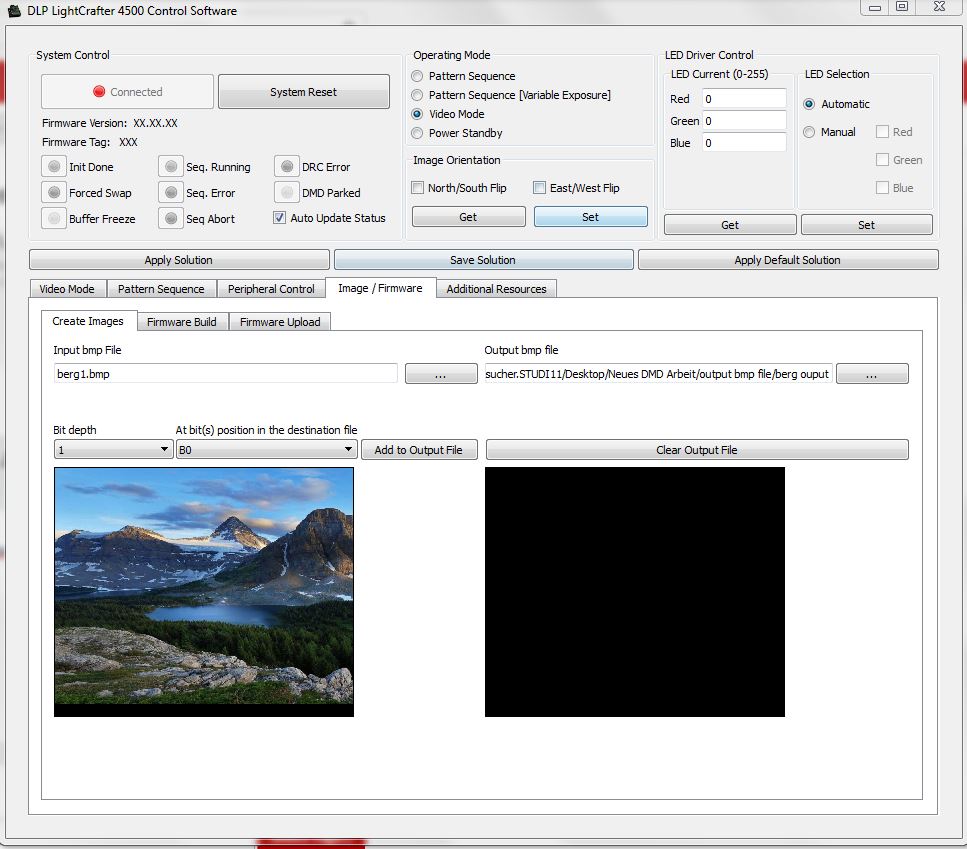Screen dimensions: 967x849
Task: Click the Clear Output File button
Action: 697,450
